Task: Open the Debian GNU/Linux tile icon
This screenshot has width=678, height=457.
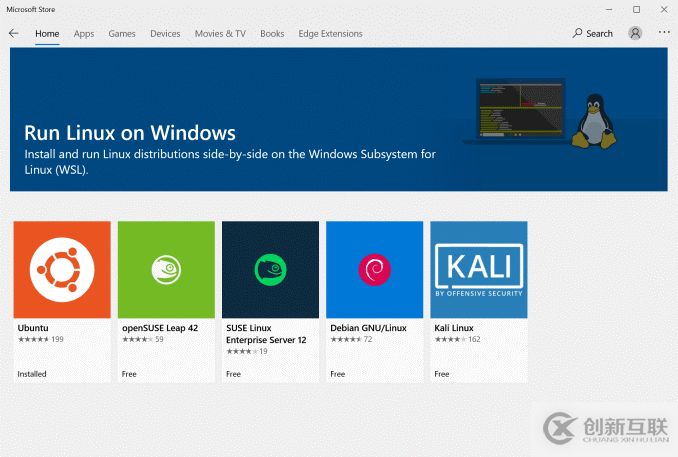Action: [x=374, y=270]
